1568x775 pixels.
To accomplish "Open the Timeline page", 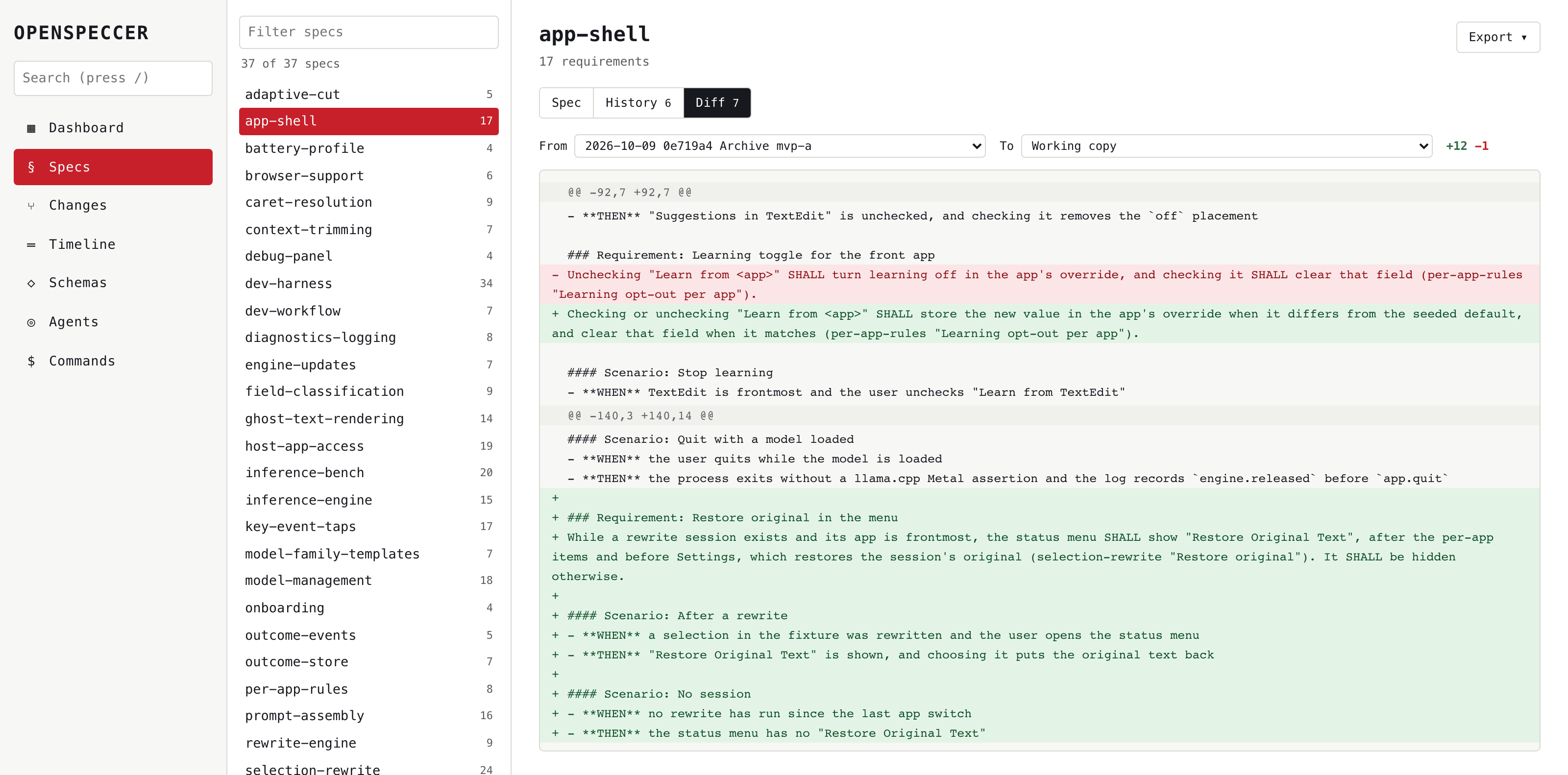I will click(113, 244).
